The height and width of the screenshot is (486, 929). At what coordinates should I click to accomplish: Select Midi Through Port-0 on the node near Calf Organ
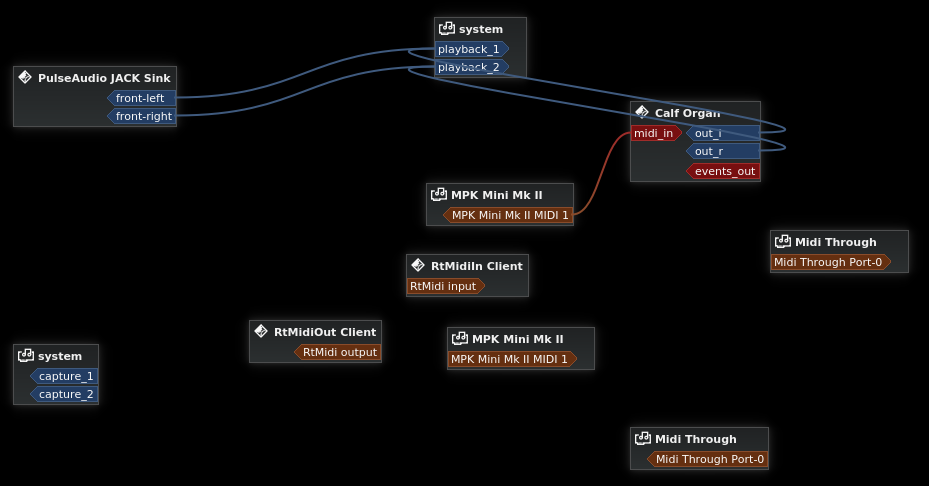coord(831,262)
